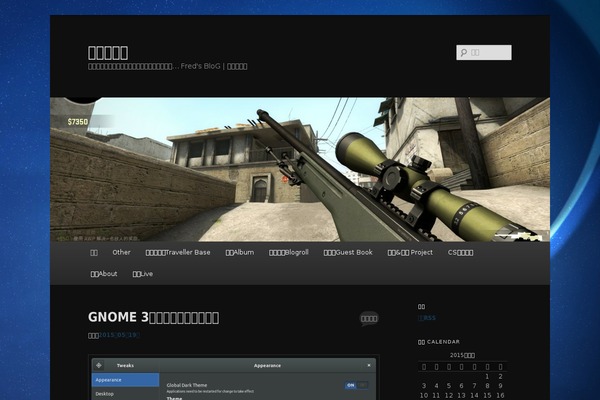600x400 pixels.
Task: Click the CALENDAR widget heading
Action: [x=439, y=342]
